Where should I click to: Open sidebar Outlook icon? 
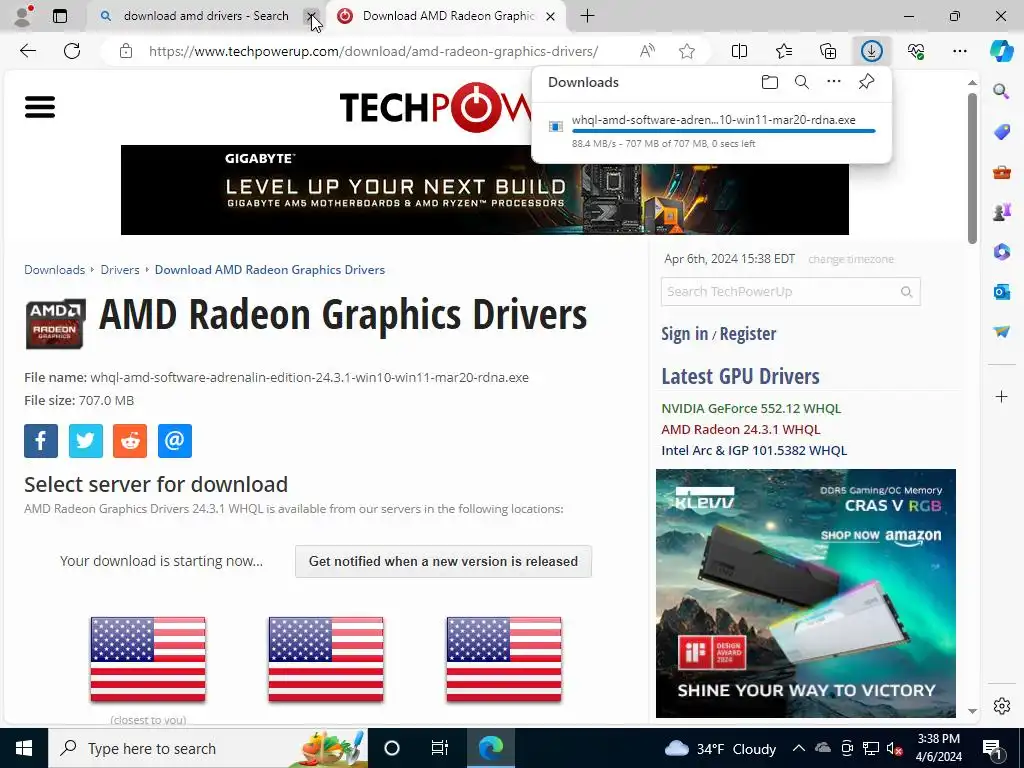[x=1001, y=291]
